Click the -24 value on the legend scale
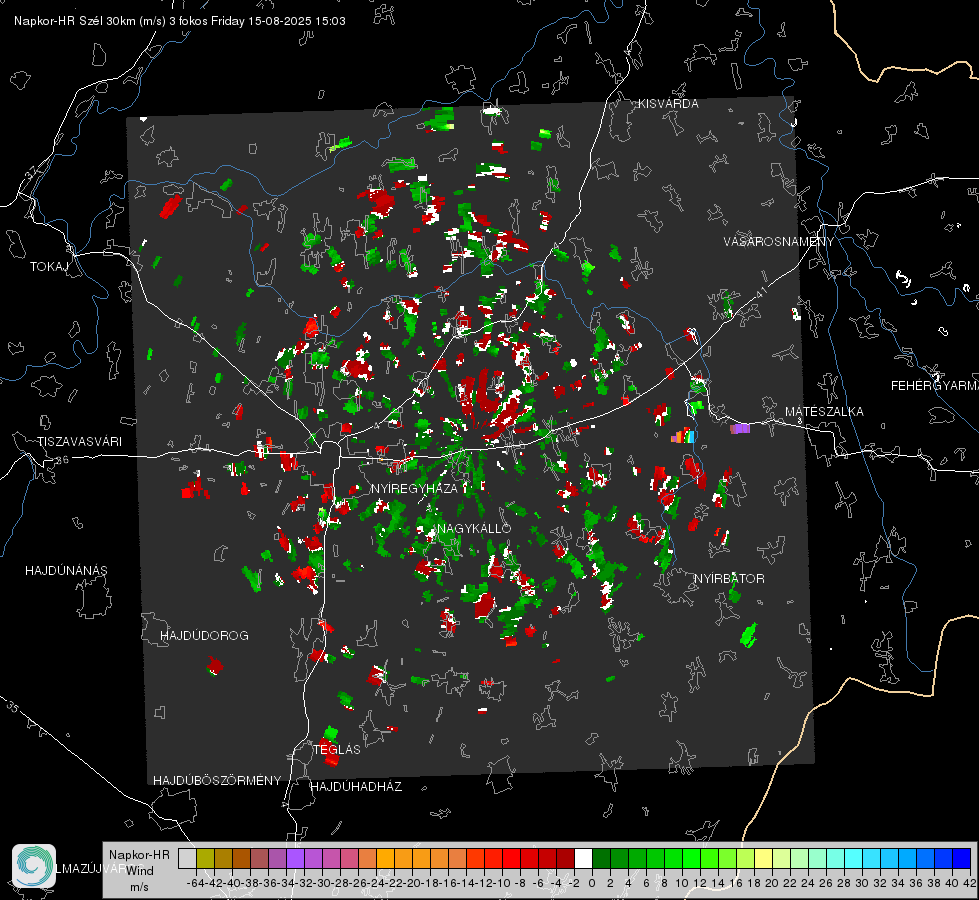Image resolution: width=979 pixels, height=900 pixels. (x=376, y=883)
